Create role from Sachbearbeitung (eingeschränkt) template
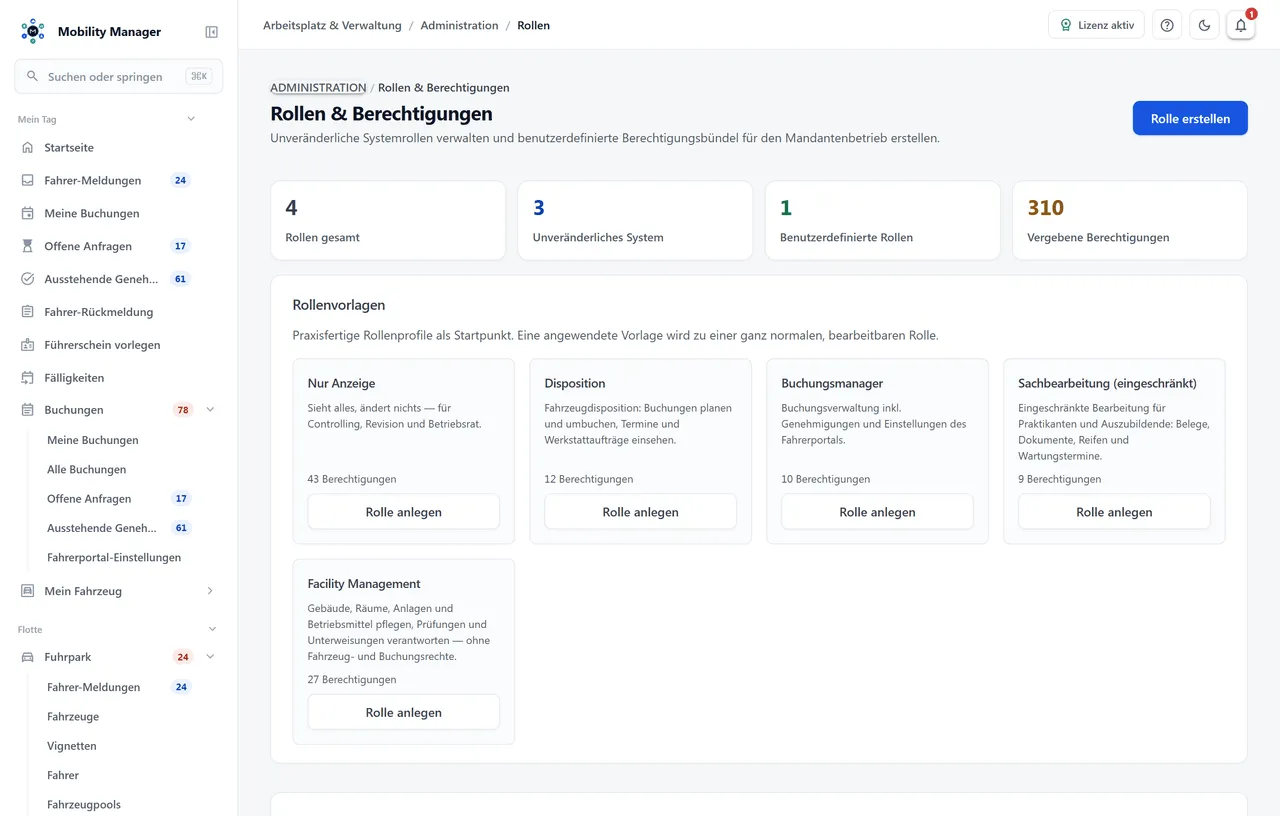The image size is (1280, 816). pos(1114,512)
